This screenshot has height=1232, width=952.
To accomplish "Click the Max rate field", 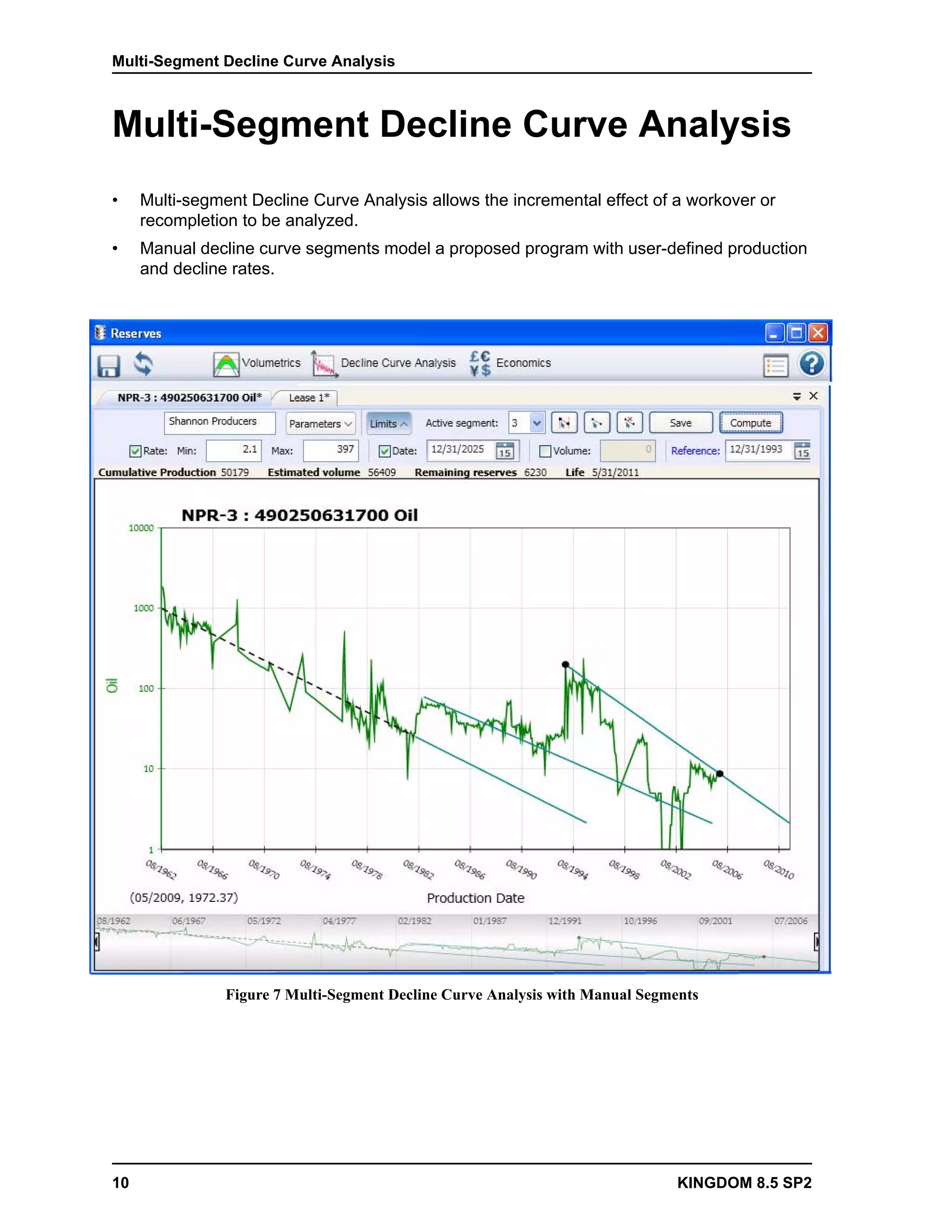I will point(331,450).
